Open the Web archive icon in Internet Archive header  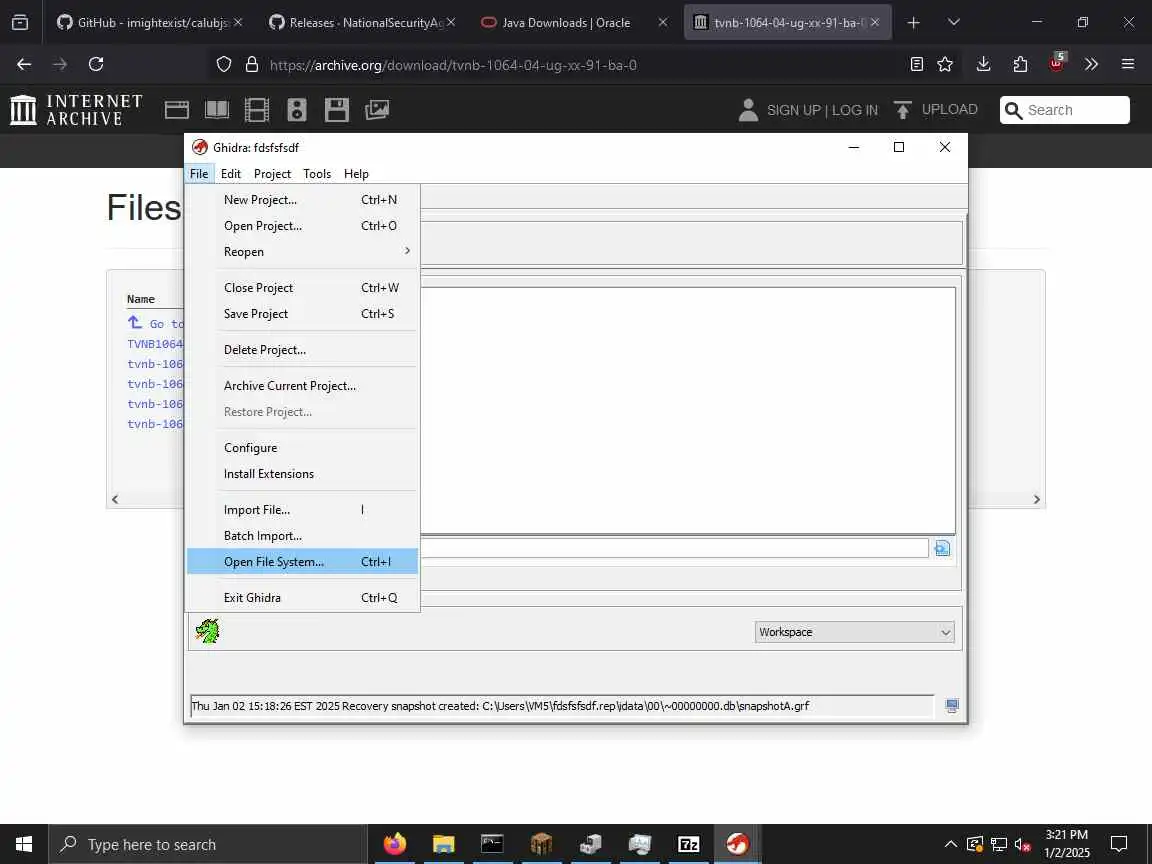click(177, 110)
